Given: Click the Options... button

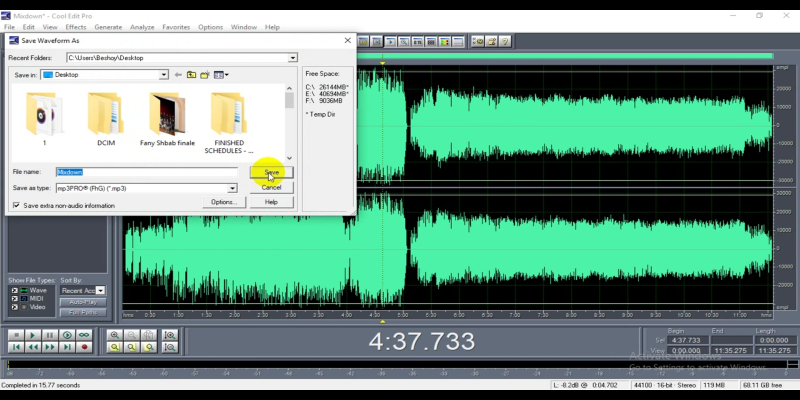Looking at the screenshot, I should pos(223,202).
